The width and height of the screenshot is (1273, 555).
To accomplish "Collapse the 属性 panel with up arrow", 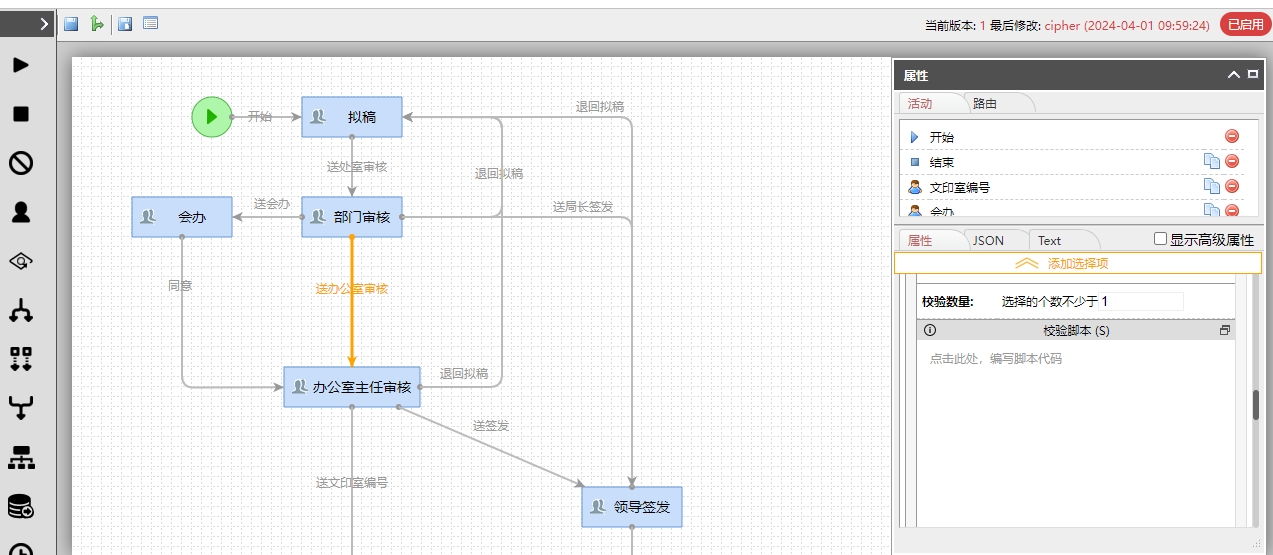I will point(1234,75).
